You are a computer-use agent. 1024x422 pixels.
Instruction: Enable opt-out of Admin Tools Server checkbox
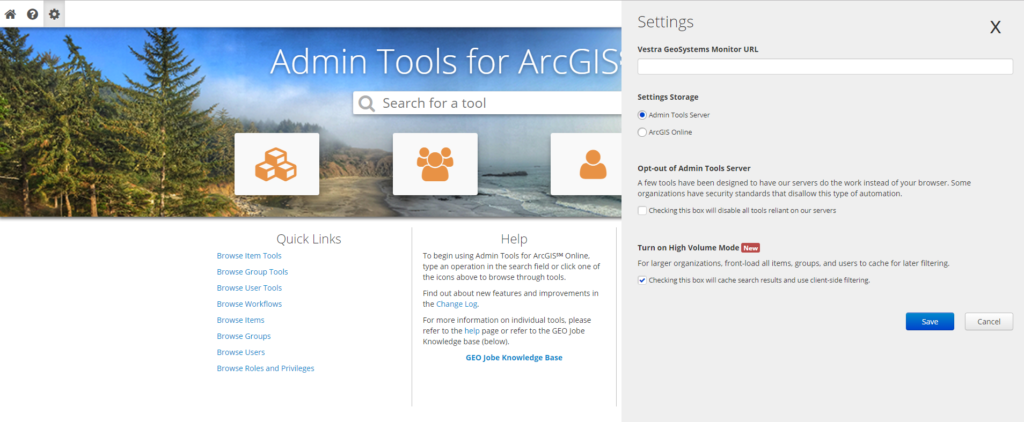pos(642,210)
